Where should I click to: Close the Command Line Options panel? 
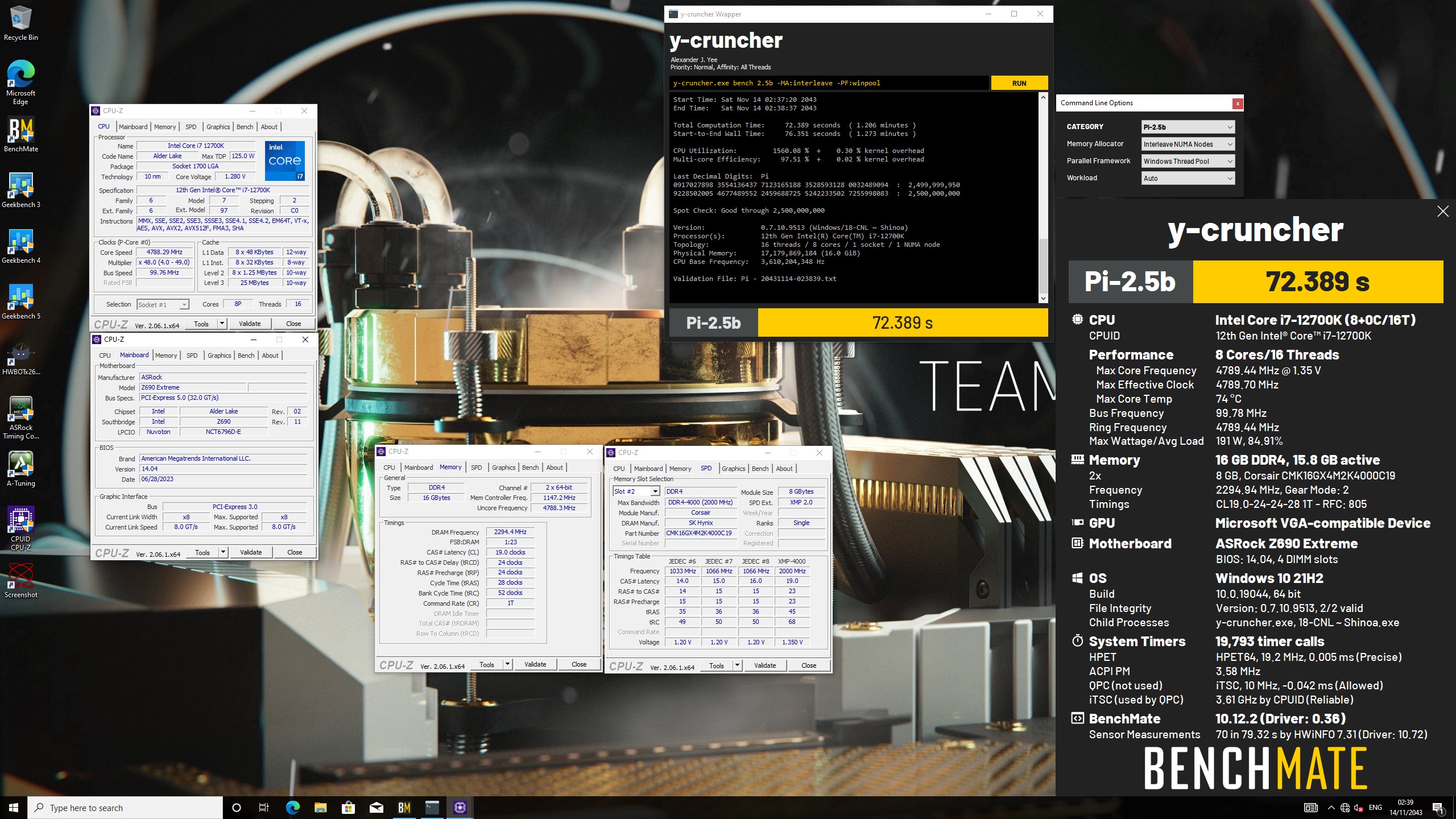coord(1238,104)
